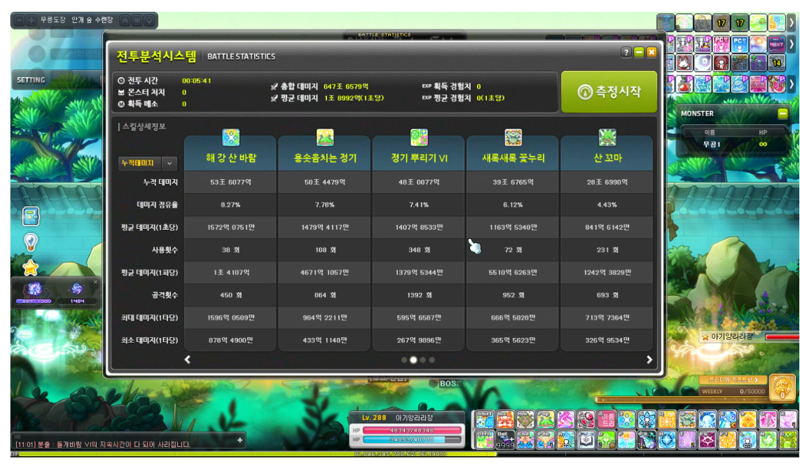Collapse the MONSTER panel

783,113
